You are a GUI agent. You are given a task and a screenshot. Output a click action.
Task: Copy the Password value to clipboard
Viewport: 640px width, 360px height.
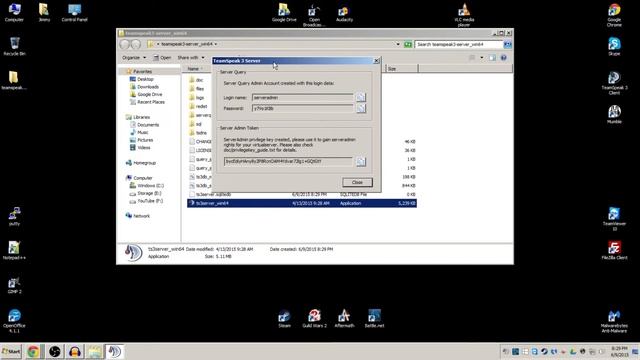360,108
